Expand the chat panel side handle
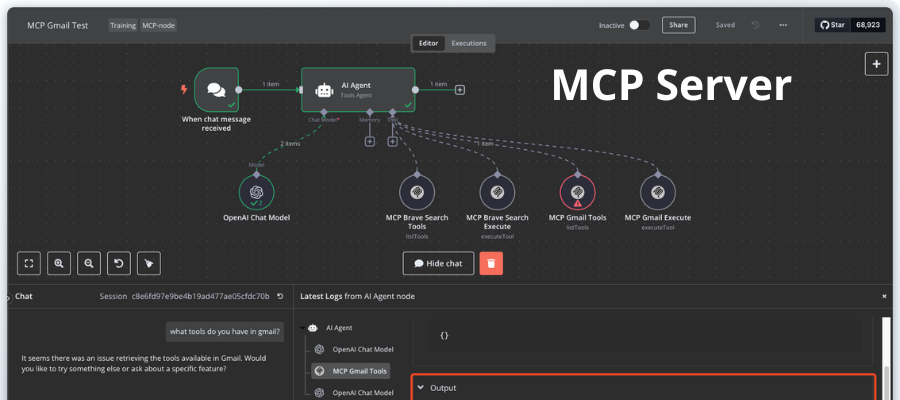This screenshot has height=400, width=900. click(9, 298)
